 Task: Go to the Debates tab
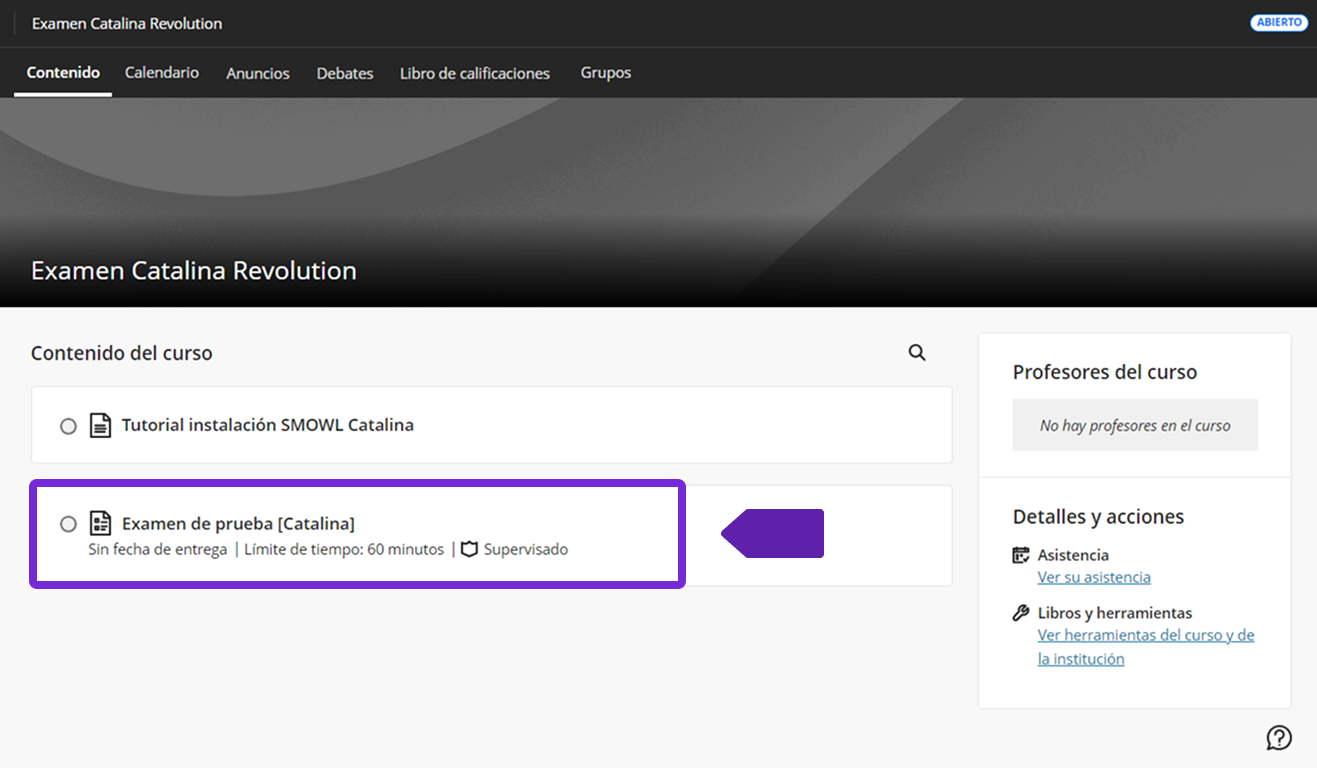pyautogui.click(x=345, y=74)
